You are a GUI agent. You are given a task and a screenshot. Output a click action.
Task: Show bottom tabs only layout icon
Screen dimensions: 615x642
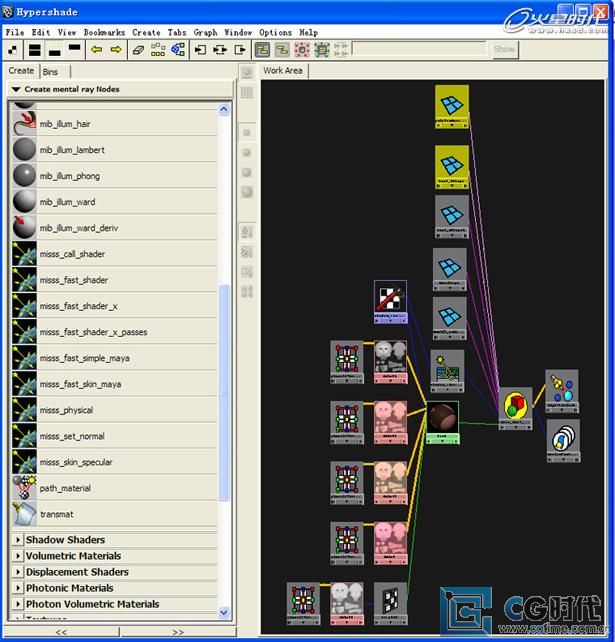54,50
